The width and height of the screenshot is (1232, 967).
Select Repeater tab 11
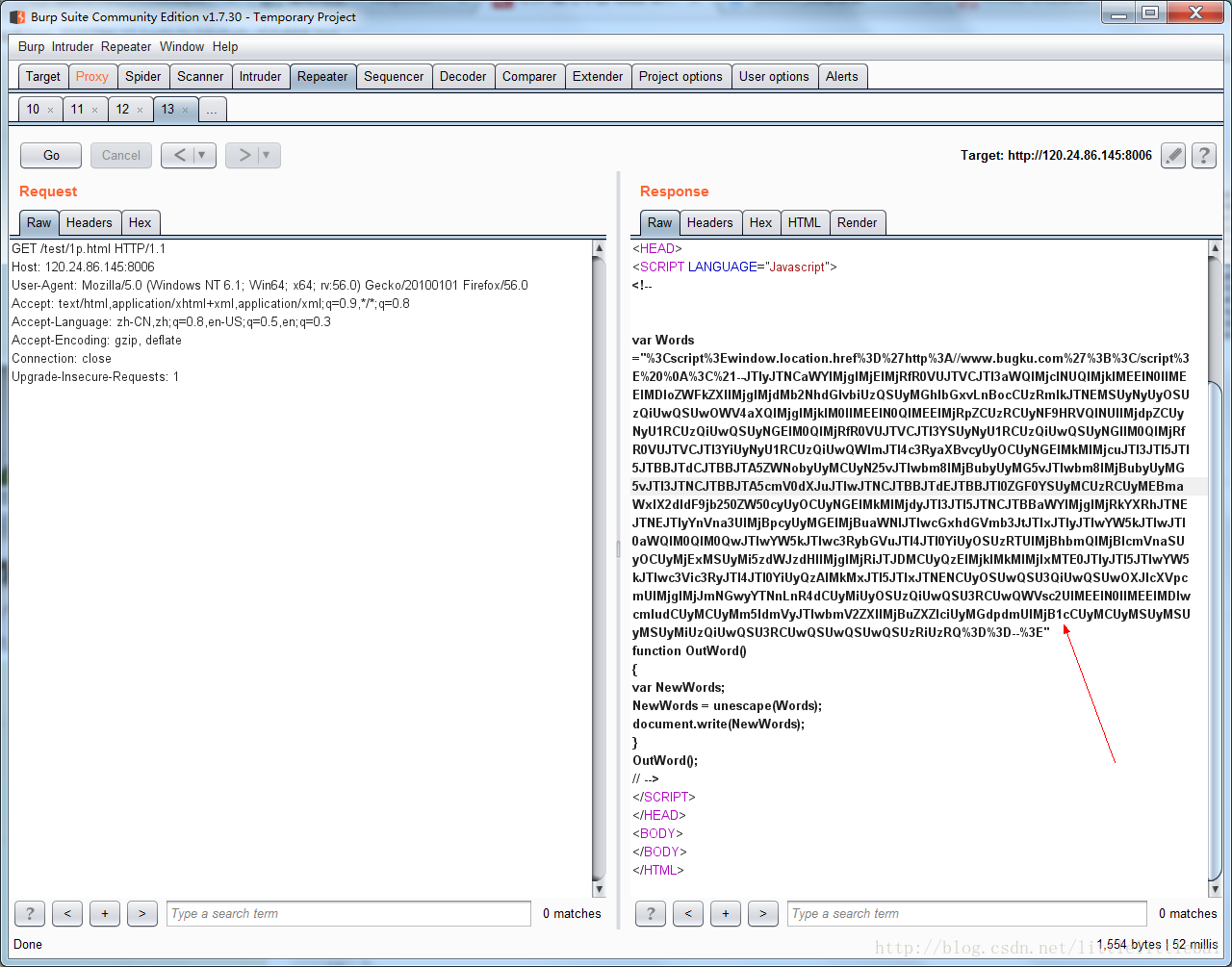click(x=77, y=110)
